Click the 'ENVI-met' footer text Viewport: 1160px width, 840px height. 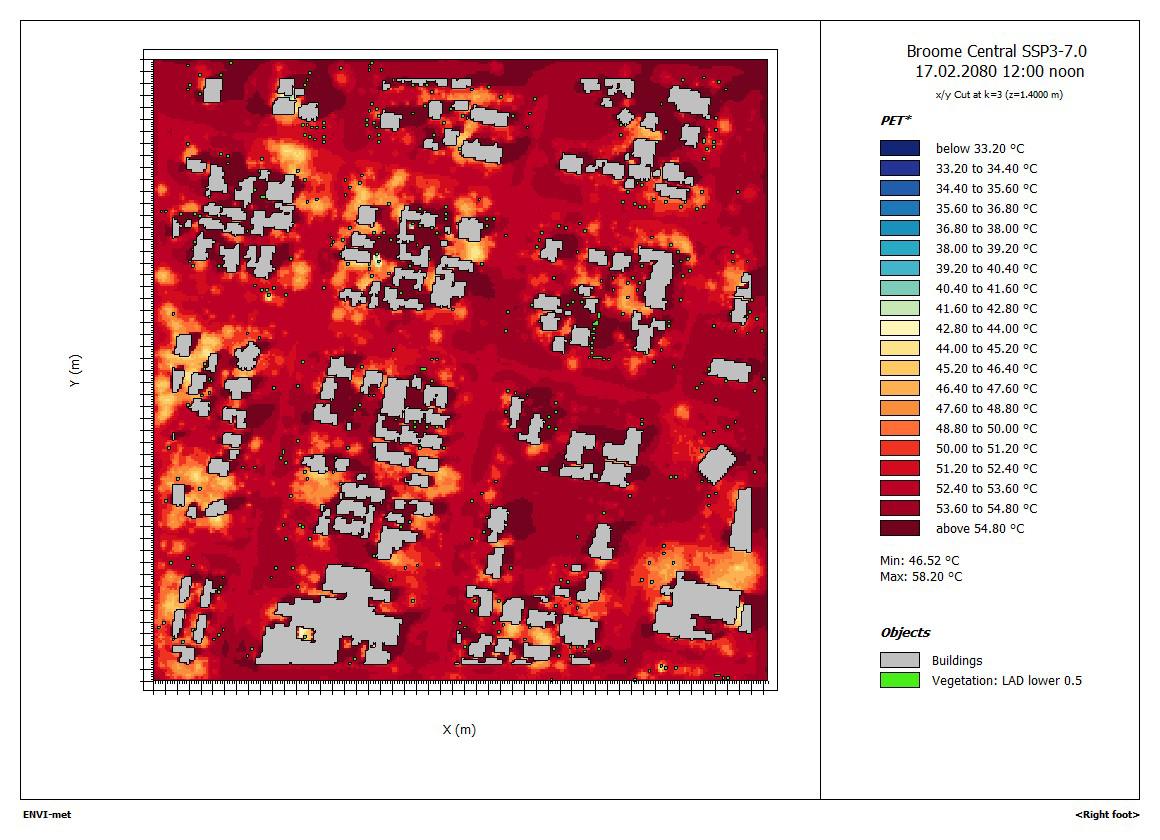(x=47, y=814)
